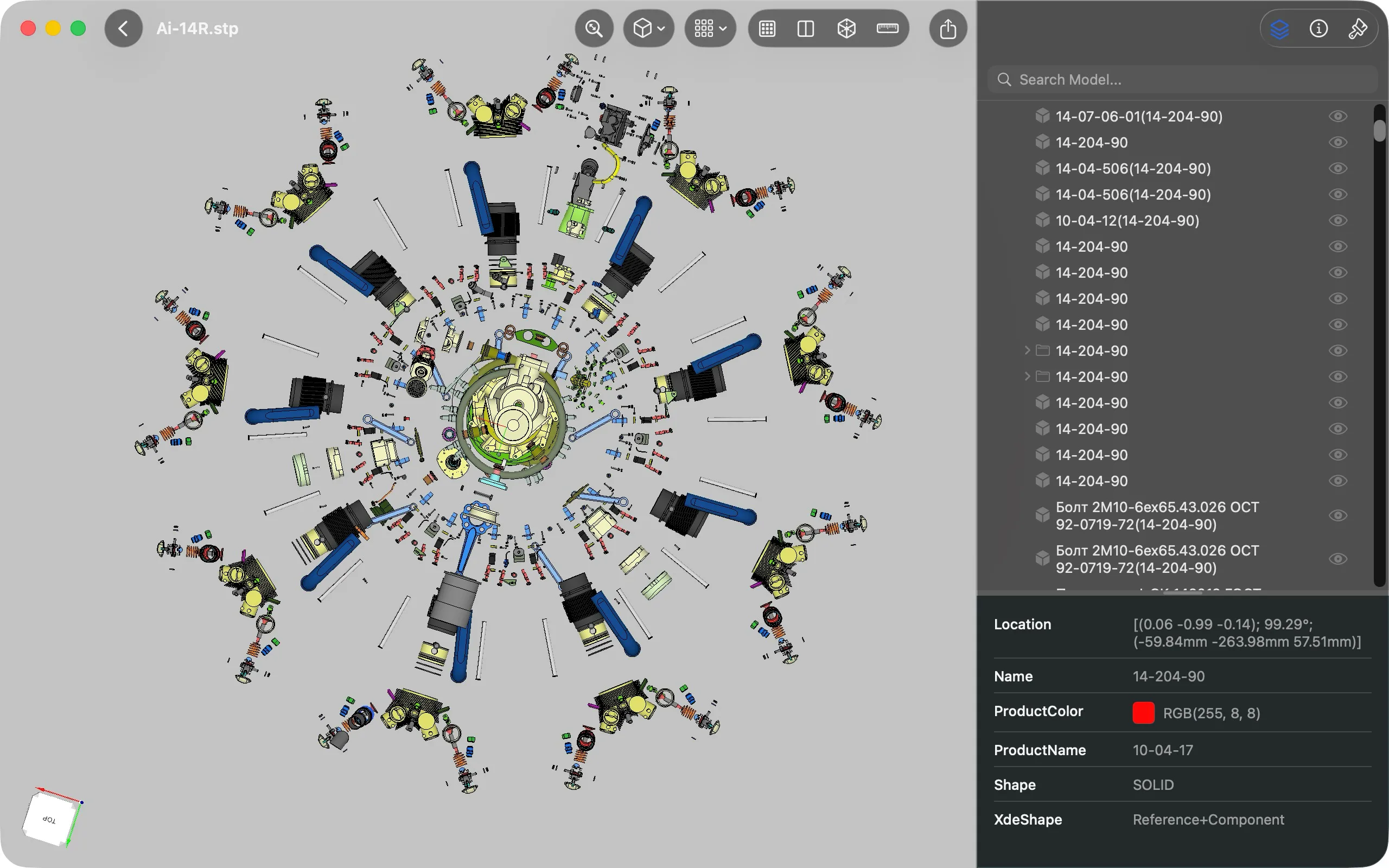Screen dimensions: 1389x868
Task: Click XdeShape value Reference+Component
Action: point(1208,819)
